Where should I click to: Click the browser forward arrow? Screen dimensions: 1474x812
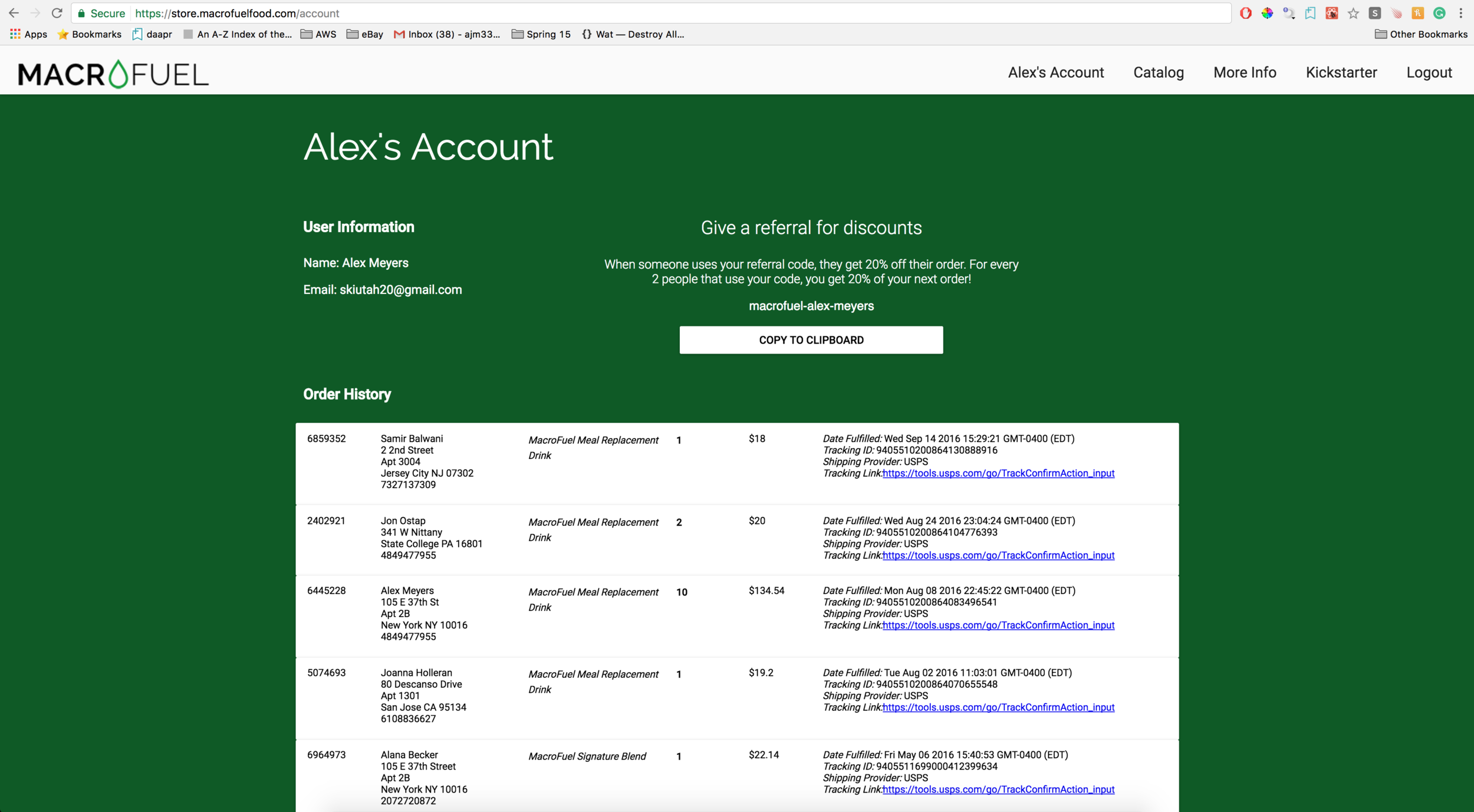pyautogui.click(x=35, y=13)
